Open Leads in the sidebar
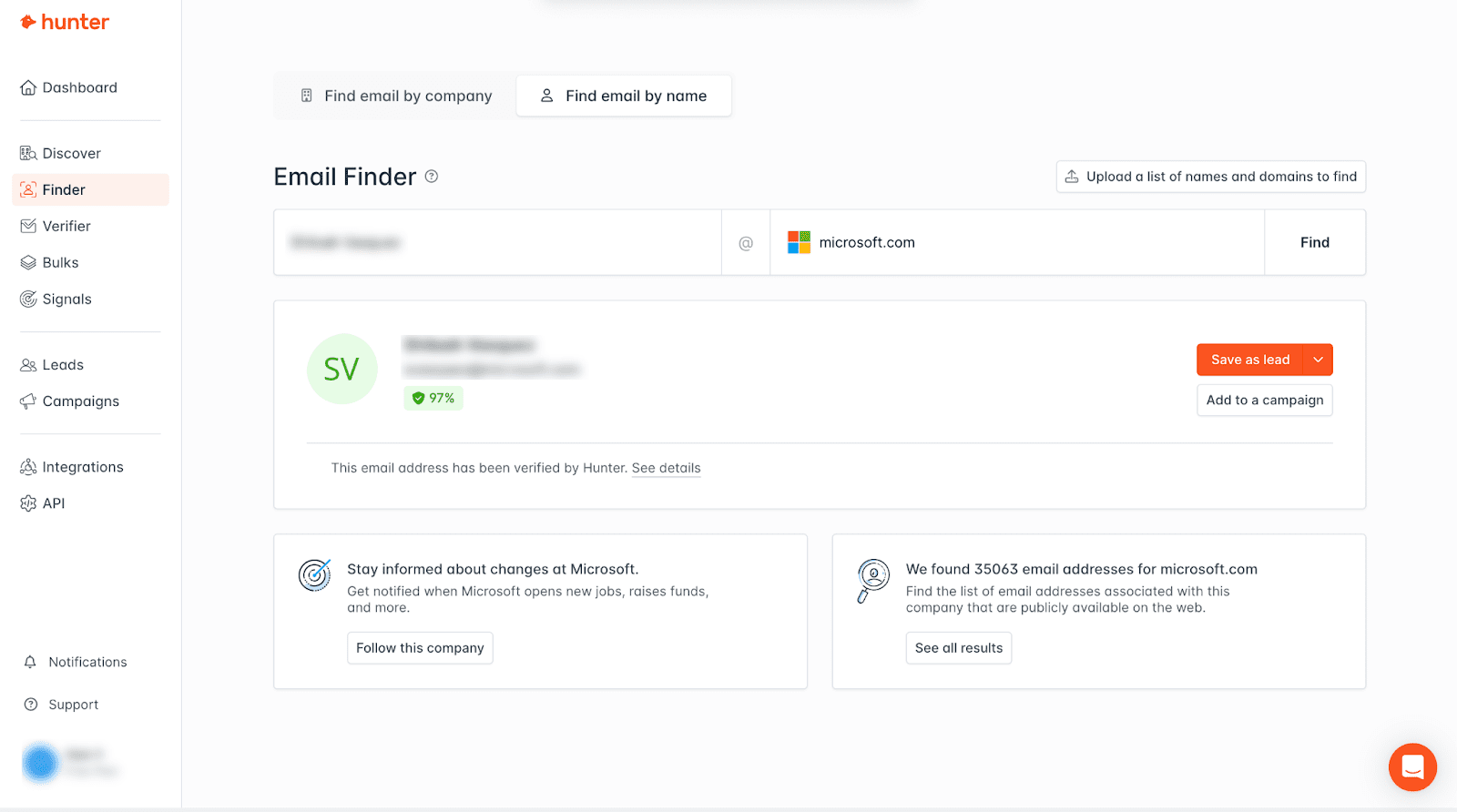 (63, 365)
